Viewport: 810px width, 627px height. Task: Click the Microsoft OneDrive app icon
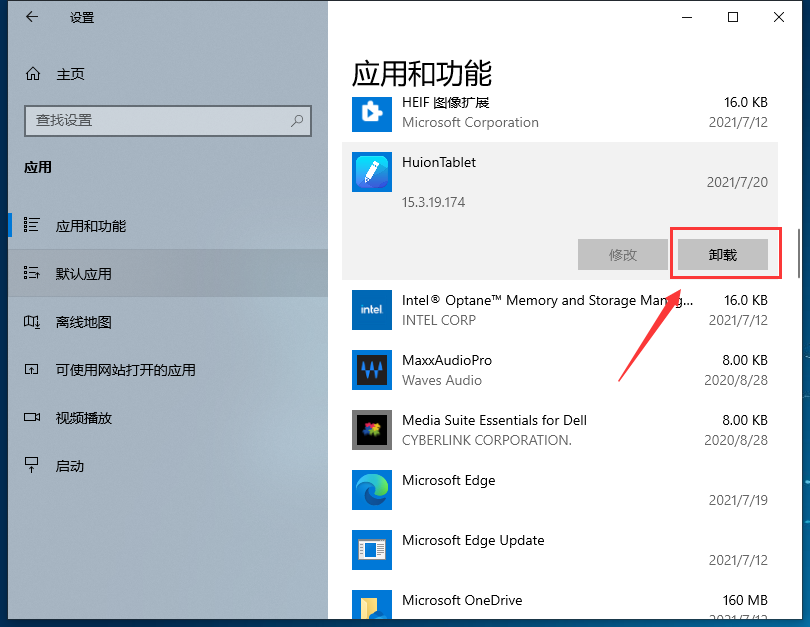372,604
